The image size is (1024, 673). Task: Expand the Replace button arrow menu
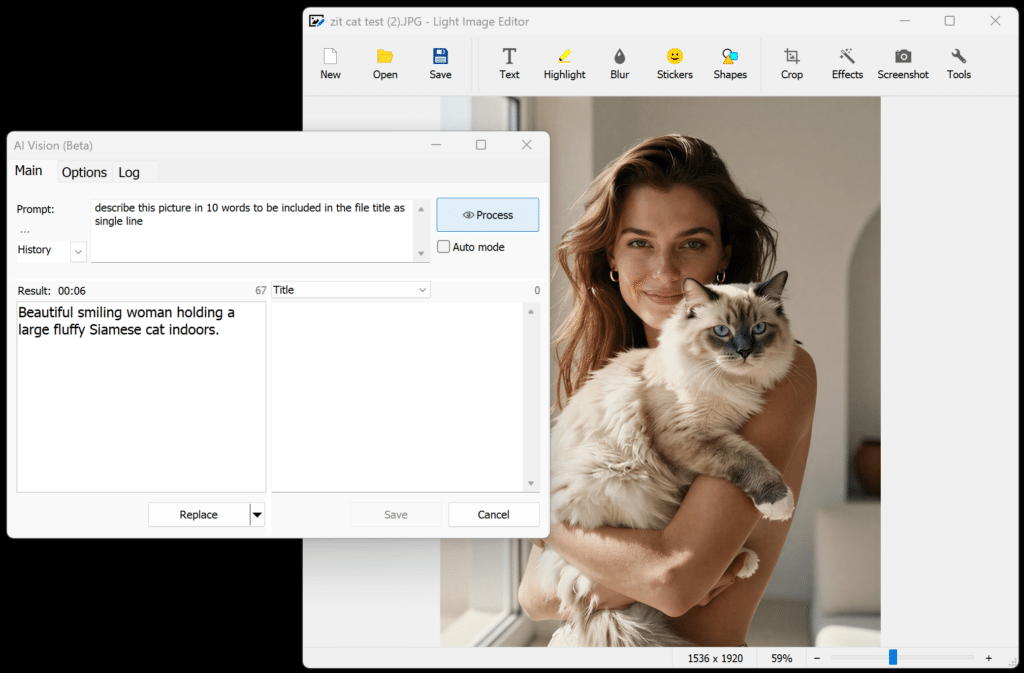coord(257,515)
